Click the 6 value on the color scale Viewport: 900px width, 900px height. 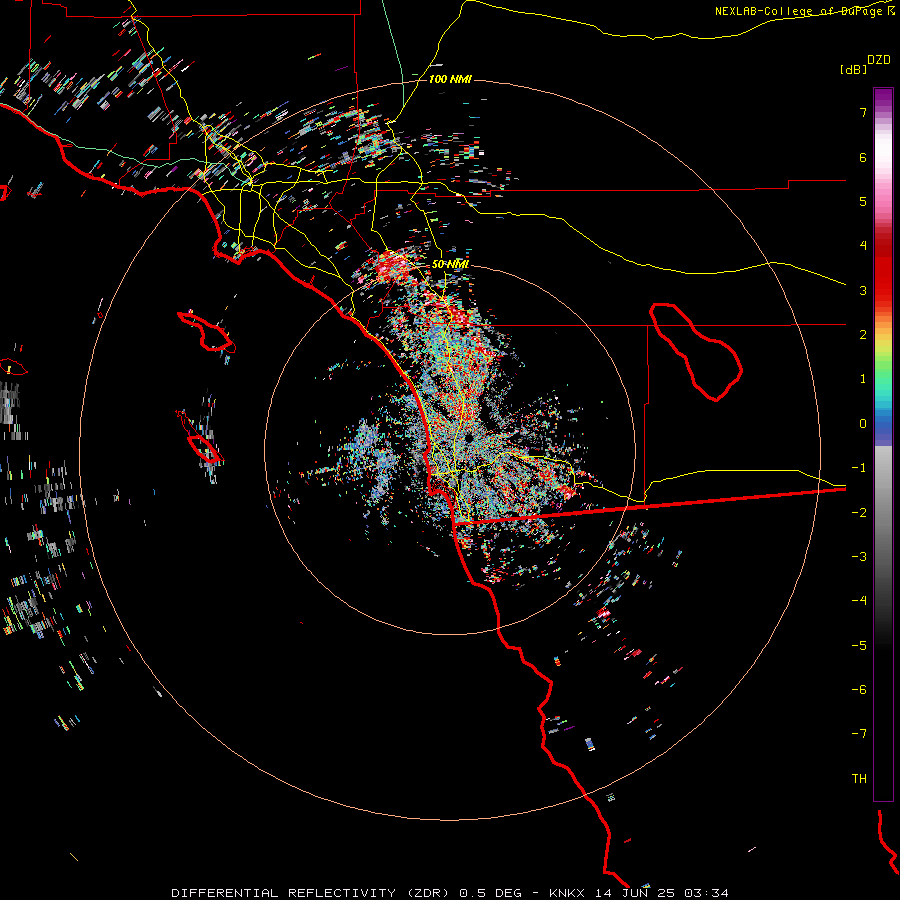pos(863,157)
